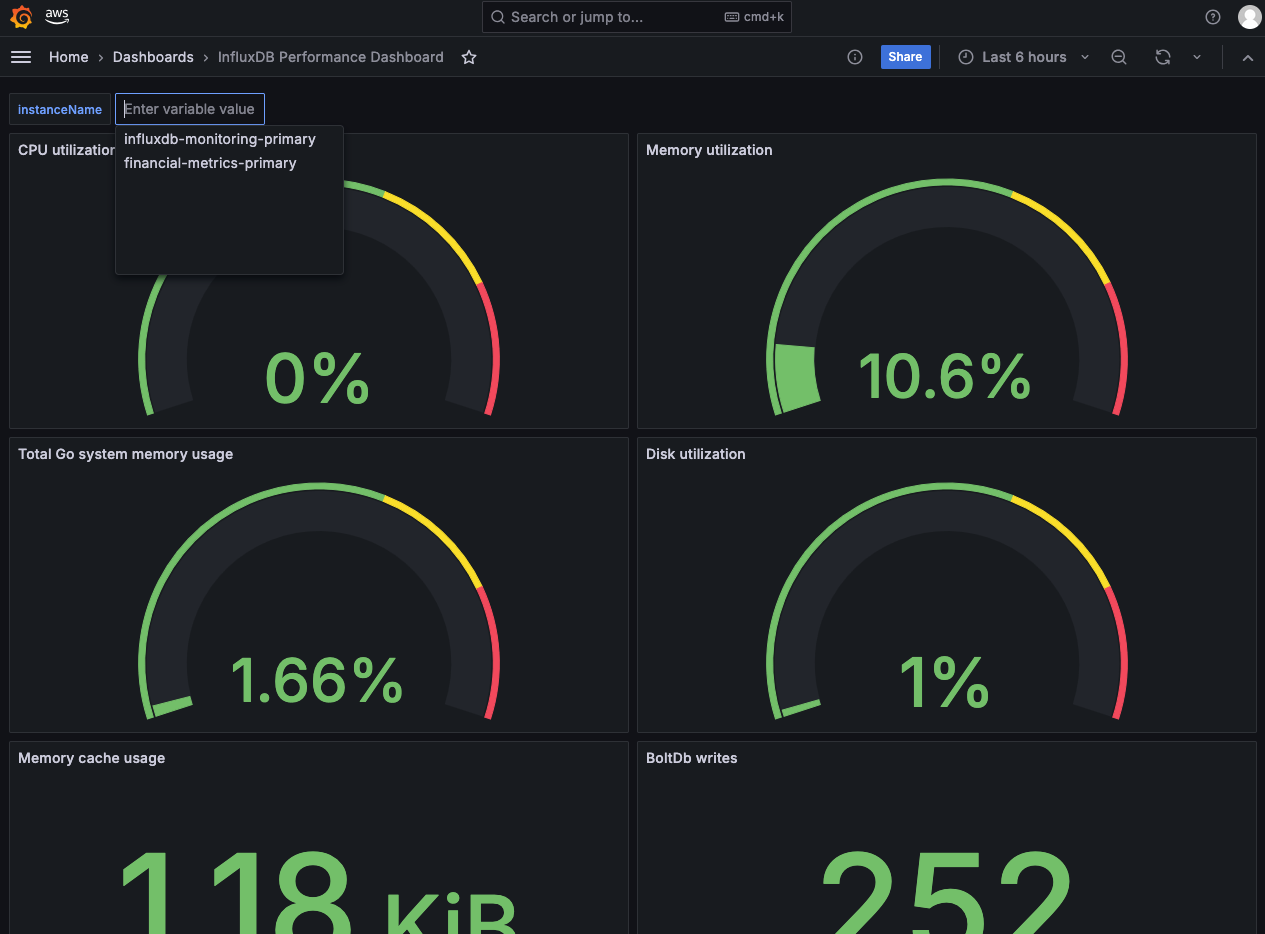Click the Disk utilization panel title

pyautogui.click(x=695, y=454)
